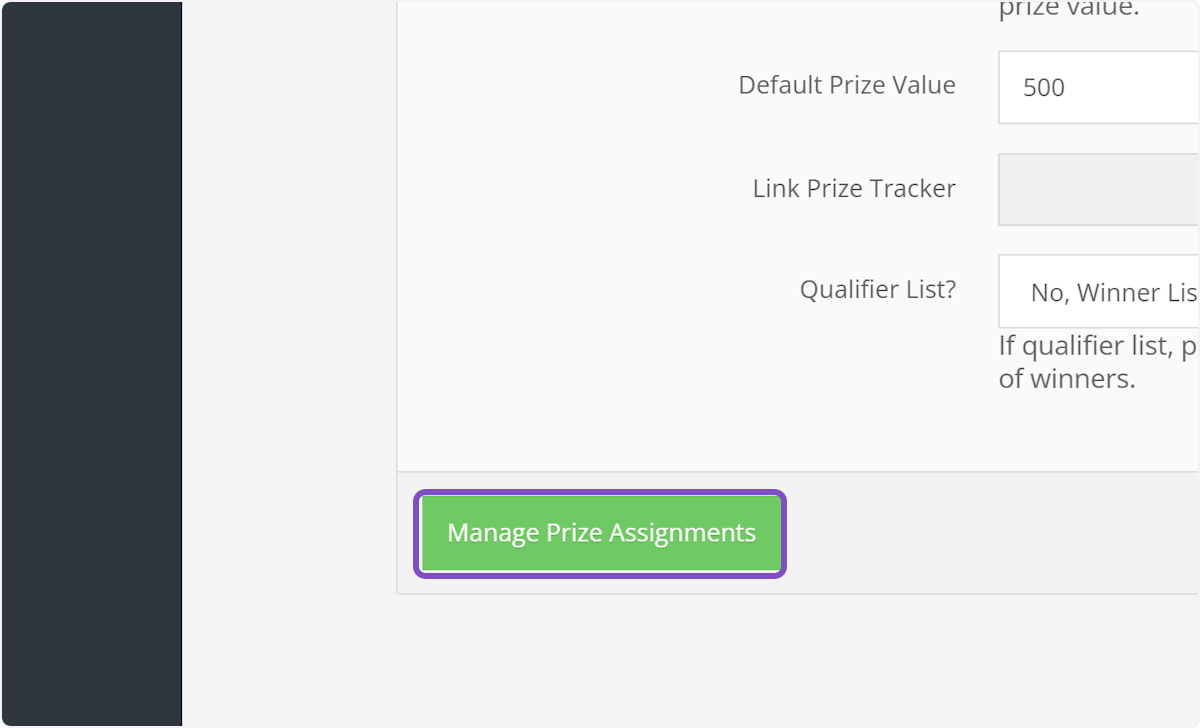This screenshot has height=728, width=1200.
Task: Click the Qualifier List label
Action: (878, 289)
